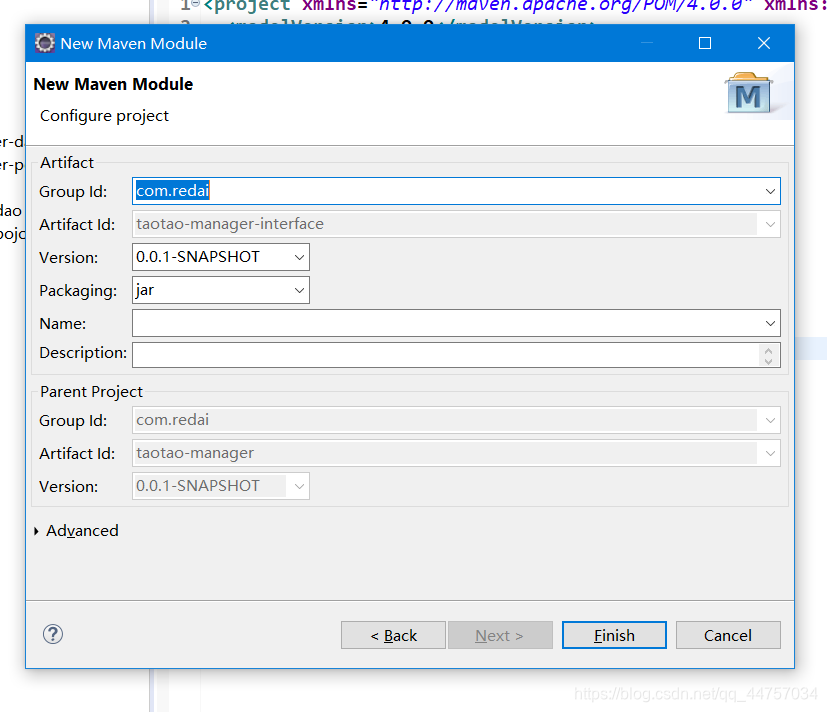Click the Maven M folder icon
827x712 pixels.
coord(749,93)
